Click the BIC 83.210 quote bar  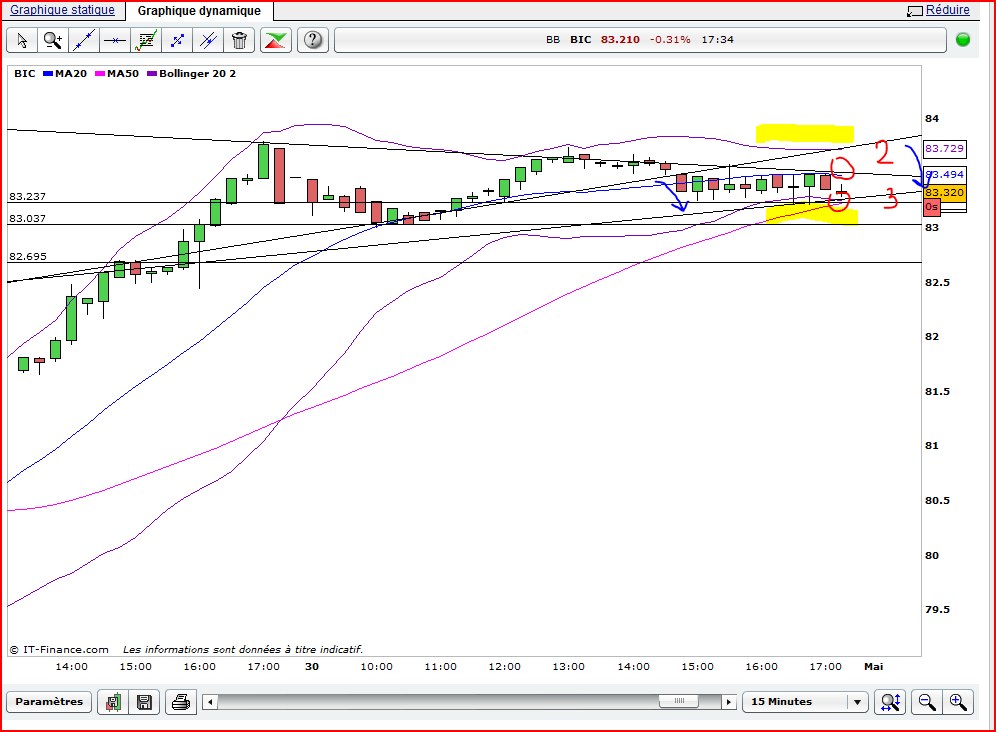(640, 40)
